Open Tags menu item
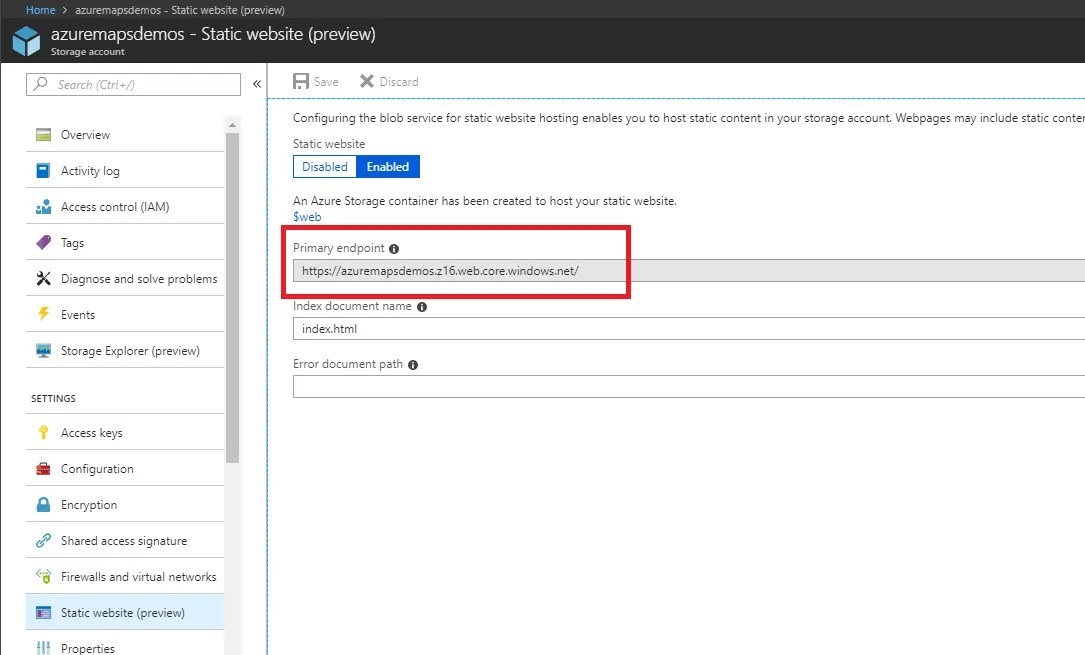1085x655 pixels. 125,242
